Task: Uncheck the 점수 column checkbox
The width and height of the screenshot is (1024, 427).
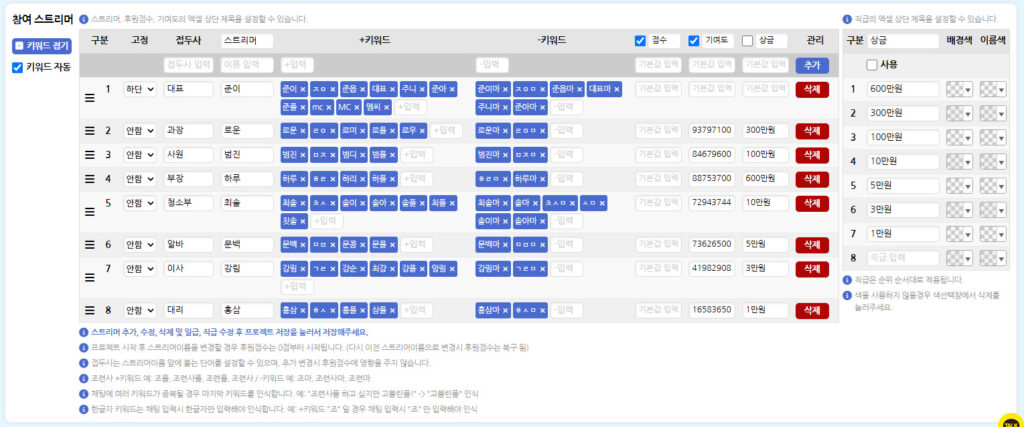Action: [640, 40]
